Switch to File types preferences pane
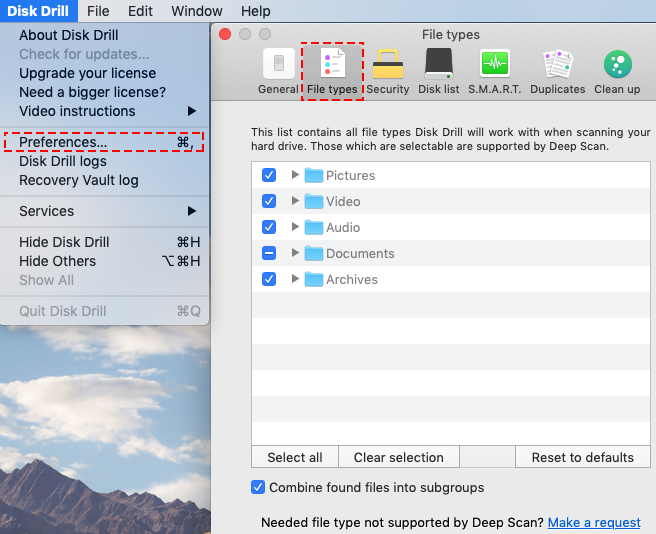The image size is (656, 534). (x=332, y=72)
